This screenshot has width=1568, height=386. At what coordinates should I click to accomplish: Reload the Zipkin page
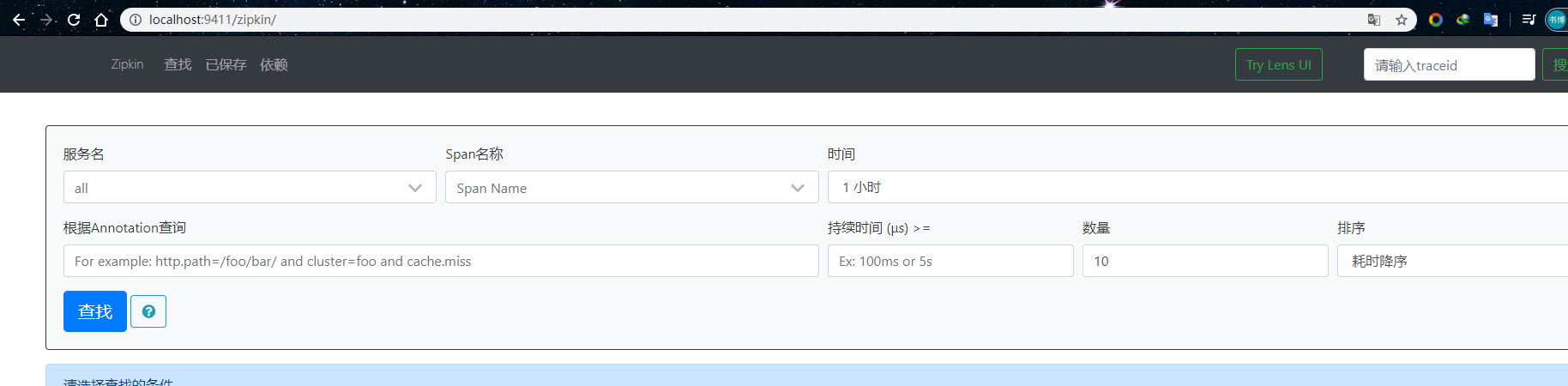(74, 20)
